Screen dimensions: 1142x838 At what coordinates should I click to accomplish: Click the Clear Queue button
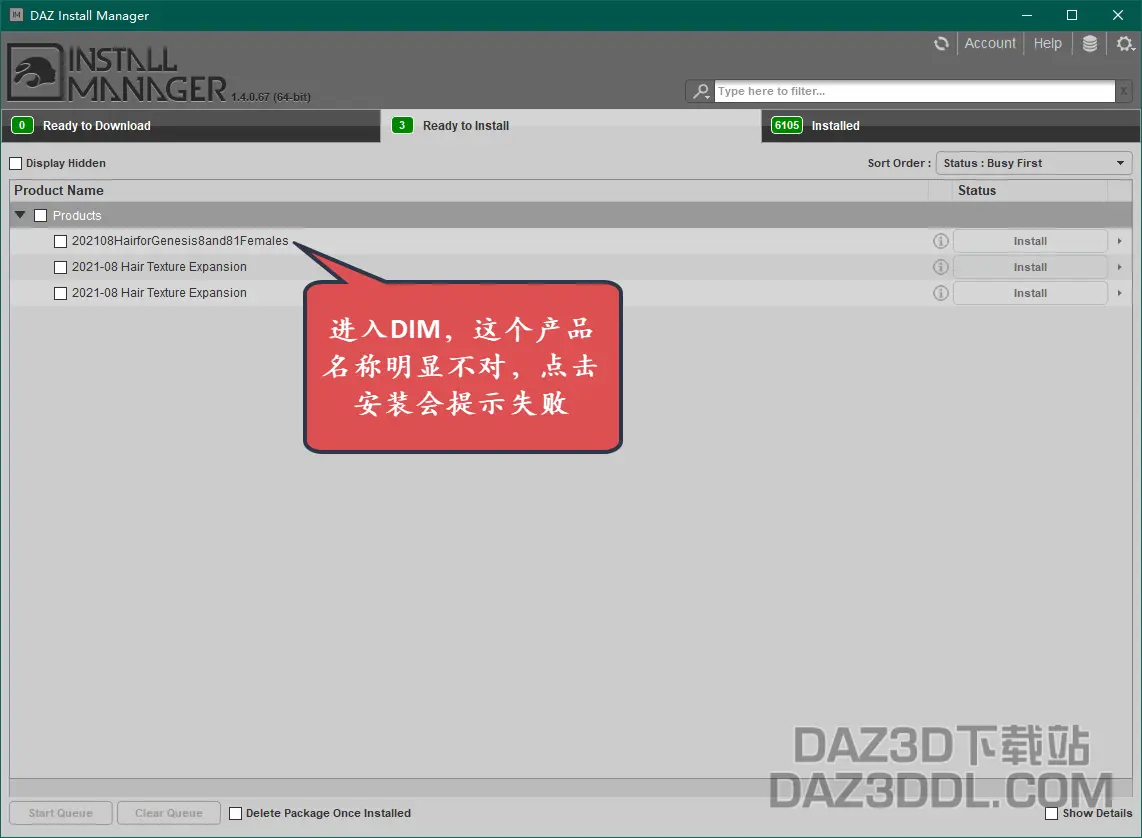pyautogui.click(x=169, y=813)
